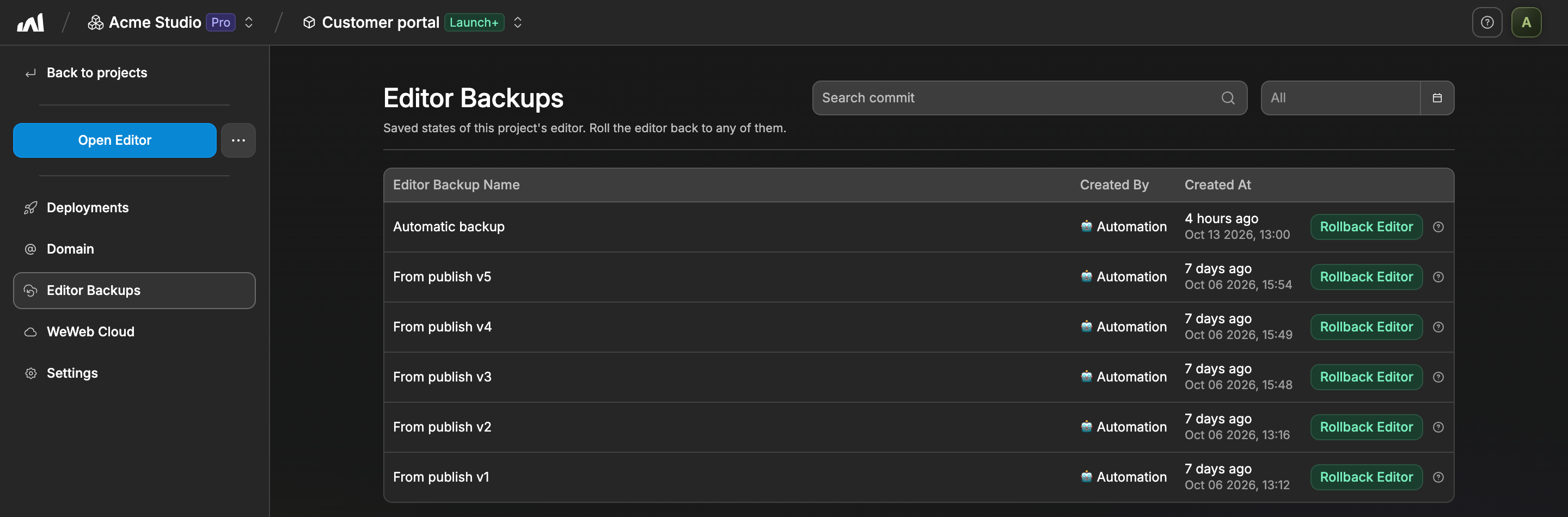Click the Oct 06 2026, 15:54 timestamp
This screenshot has width=1568, height=517.
click(x=1239, y=285)
